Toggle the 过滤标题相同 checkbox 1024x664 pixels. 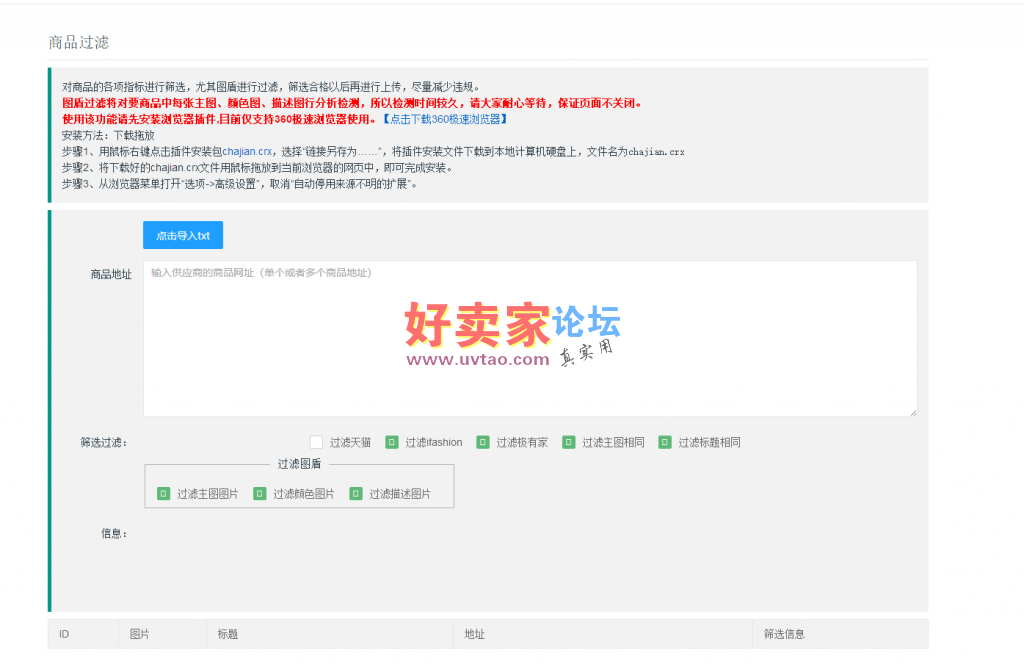(x=665, y=442)
